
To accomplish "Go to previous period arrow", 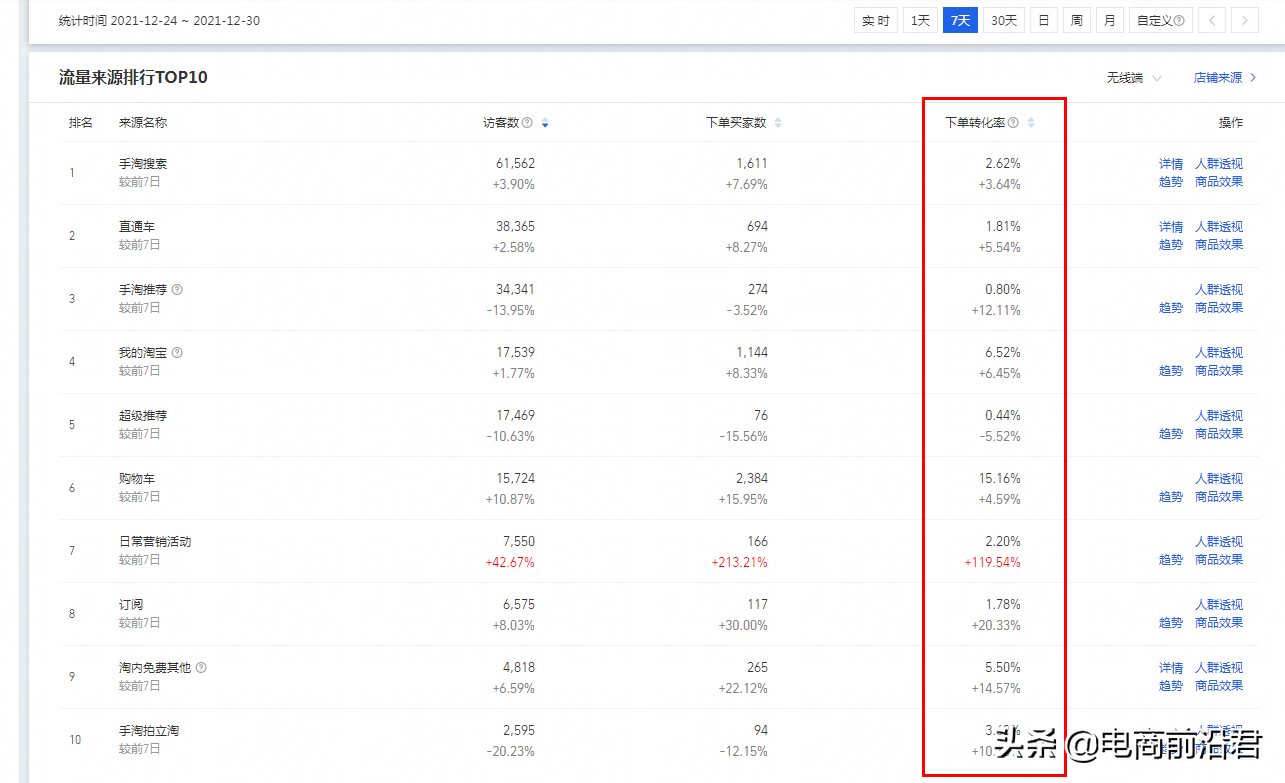I will 1211,20.
